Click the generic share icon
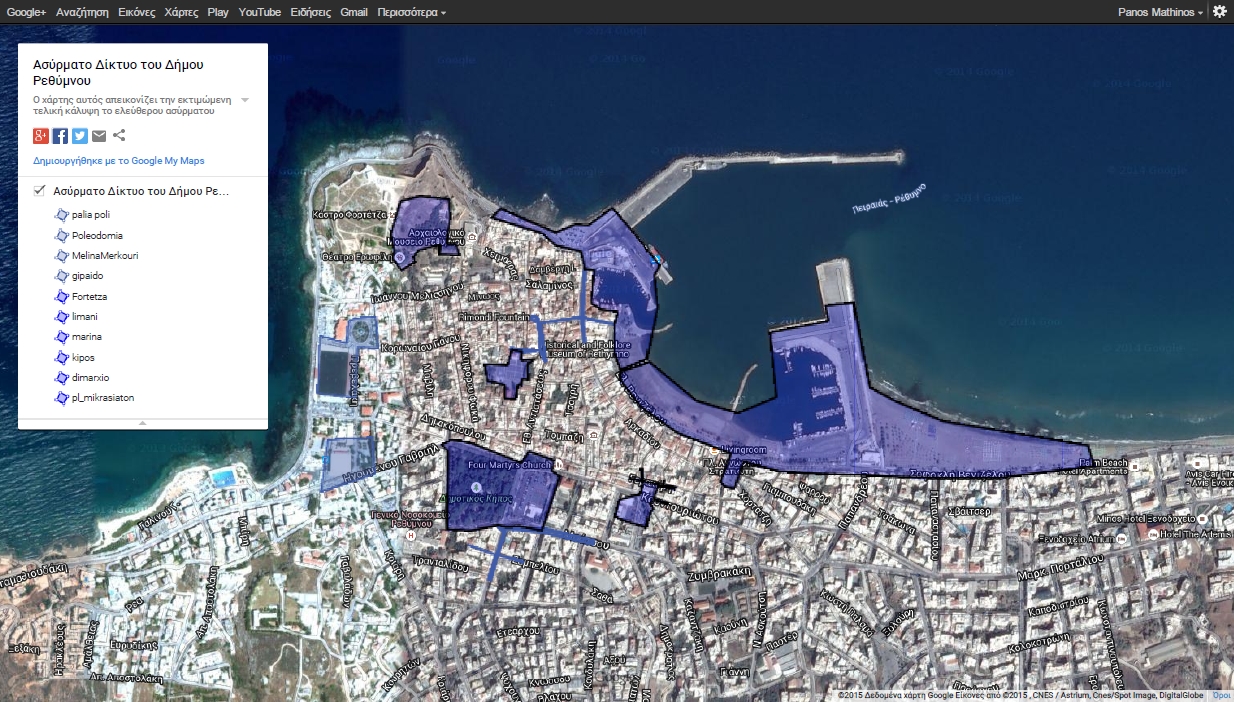Image resolution: width=1234 pixels, height=702 pixels. click(x=119, y=136)
